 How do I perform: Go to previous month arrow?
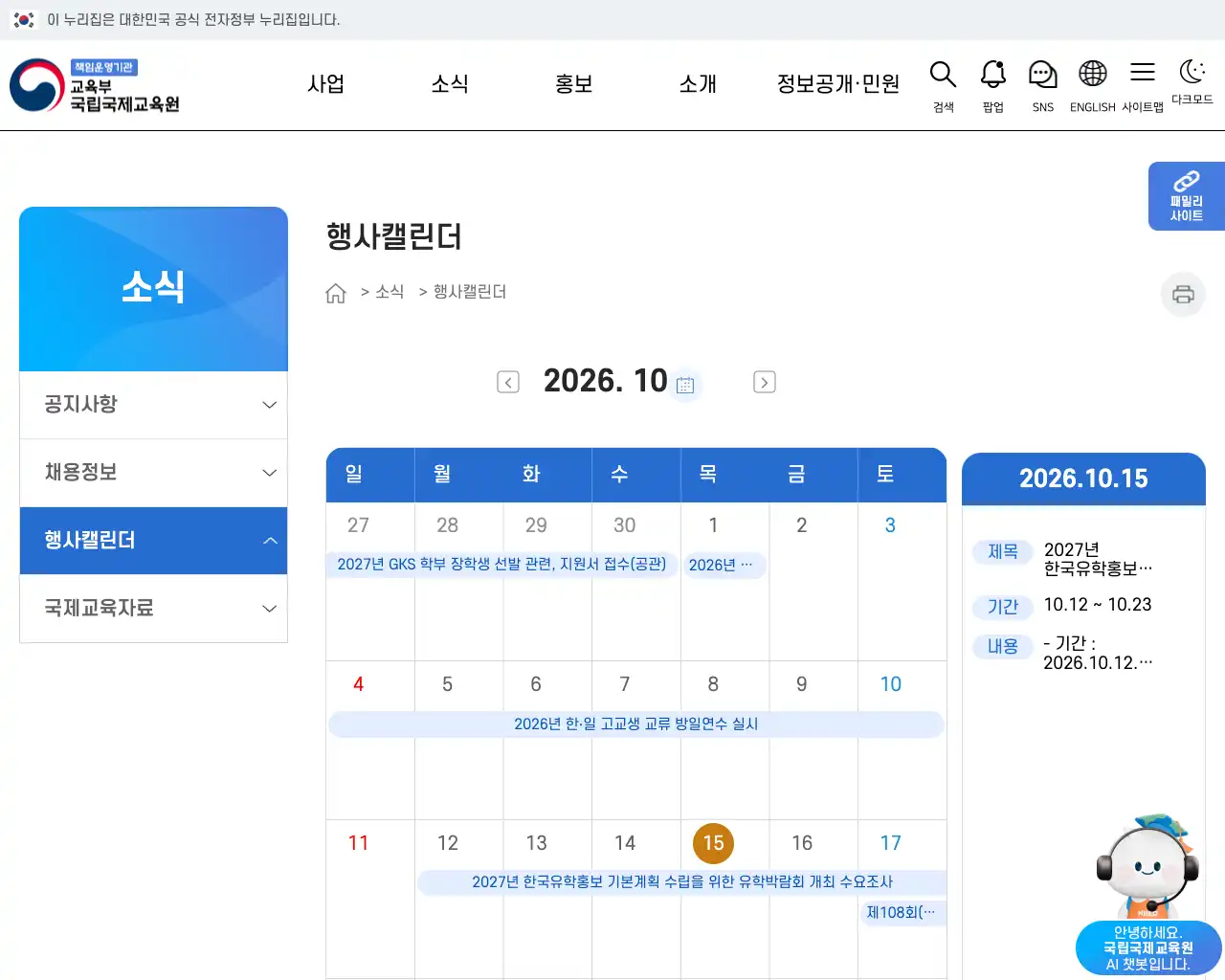pos(508,382)
